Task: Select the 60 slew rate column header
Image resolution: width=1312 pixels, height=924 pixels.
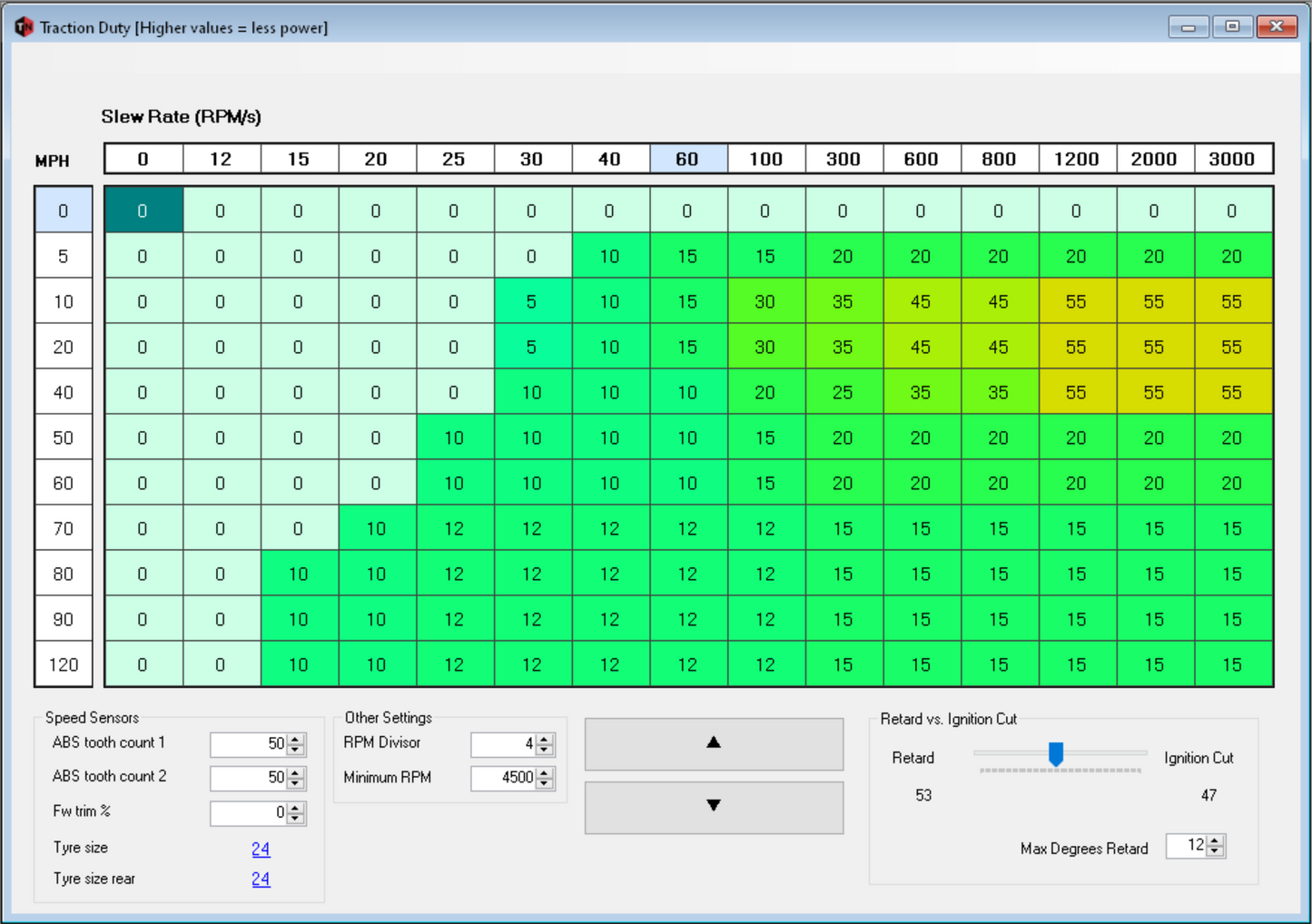Action: coord(687,159)
